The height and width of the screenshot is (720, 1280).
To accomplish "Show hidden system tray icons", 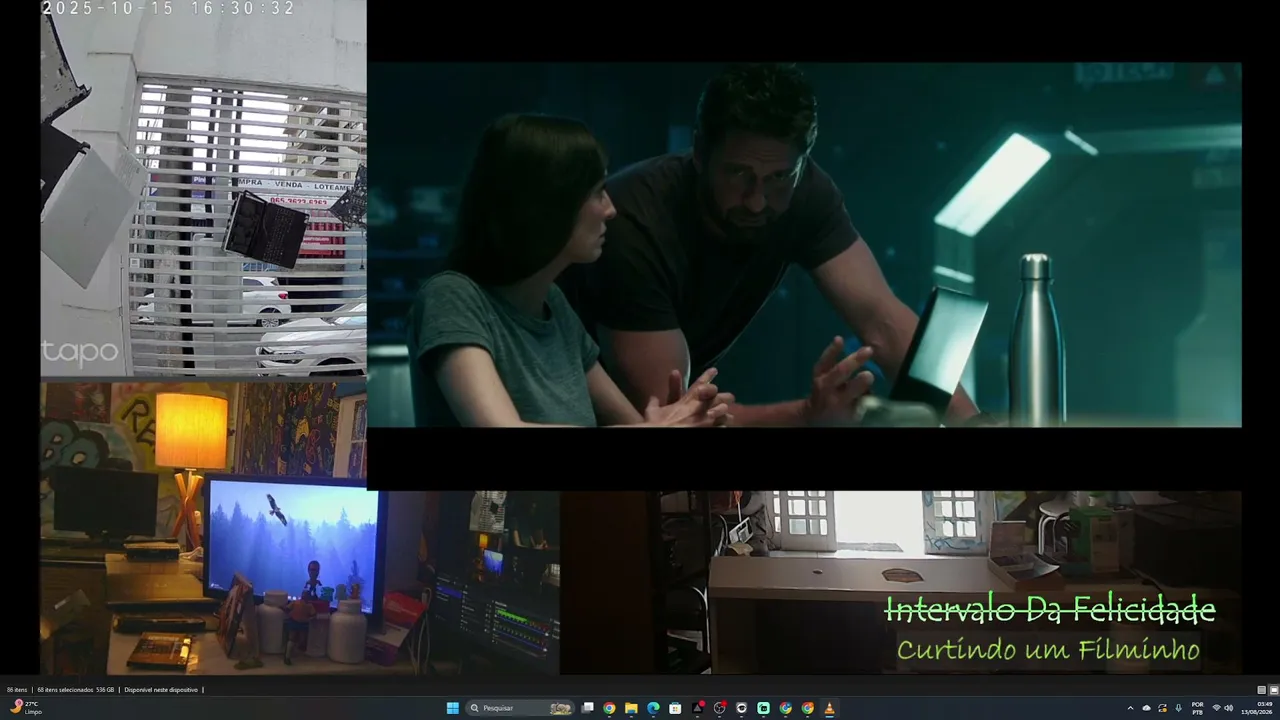I will (1131, 708).
